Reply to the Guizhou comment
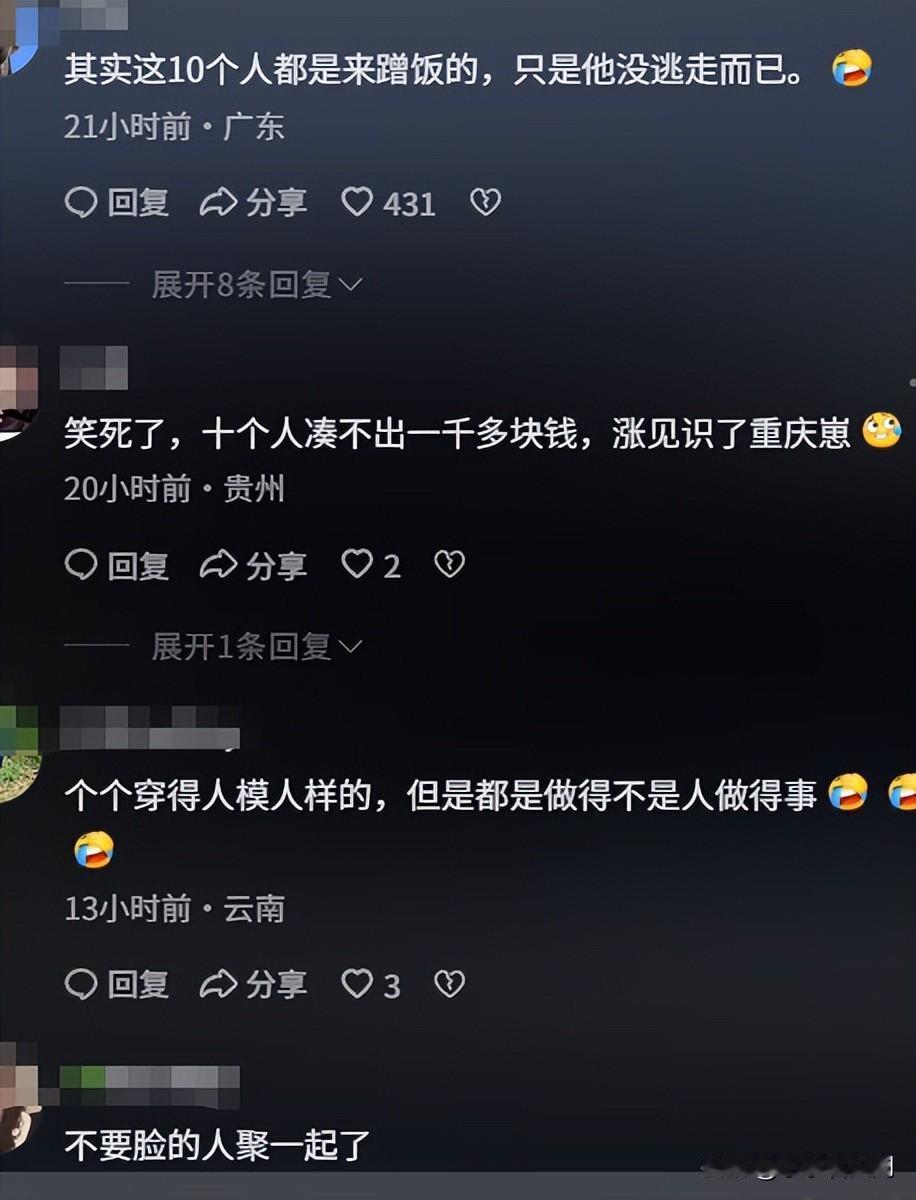 117,565
